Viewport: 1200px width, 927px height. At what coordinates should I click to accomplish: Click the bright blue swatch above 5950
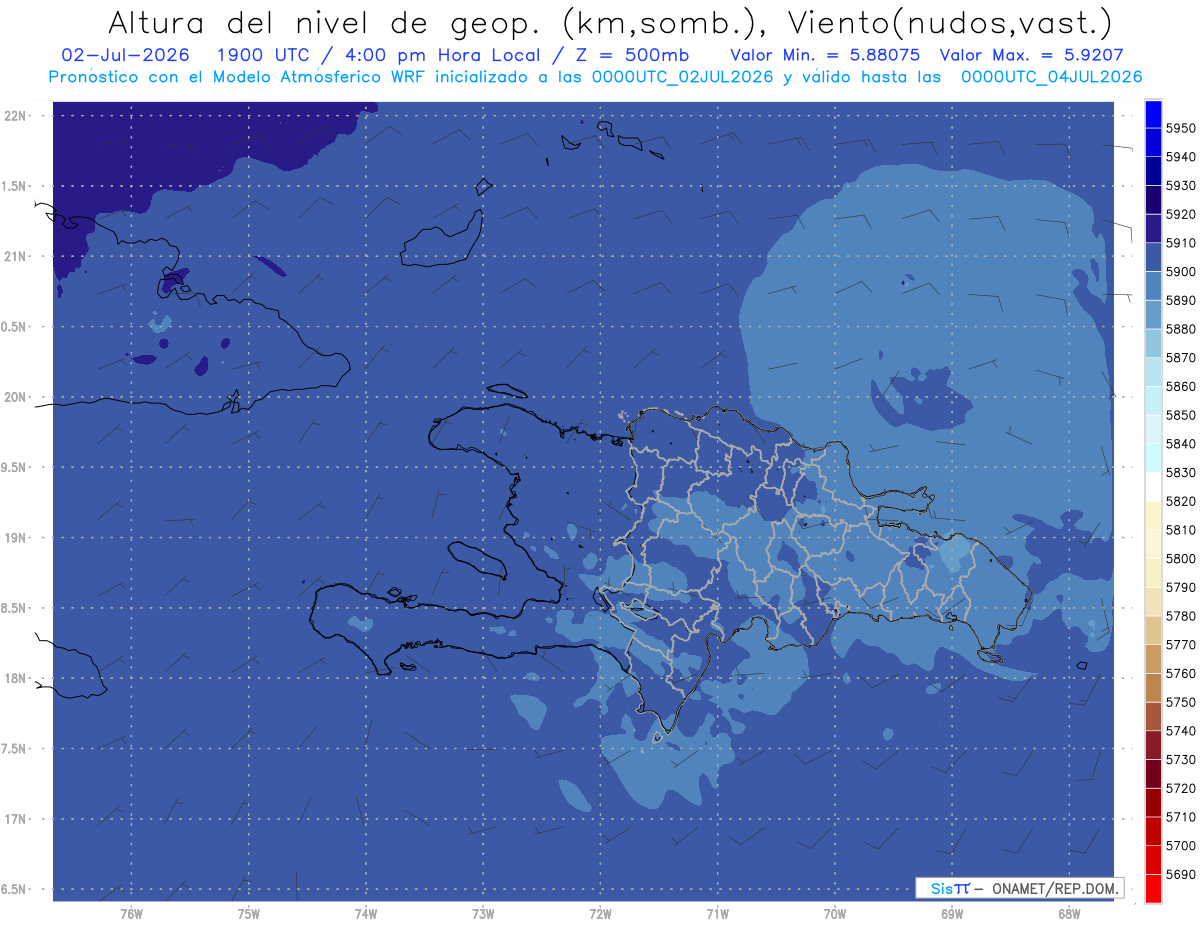point(1152,114)
